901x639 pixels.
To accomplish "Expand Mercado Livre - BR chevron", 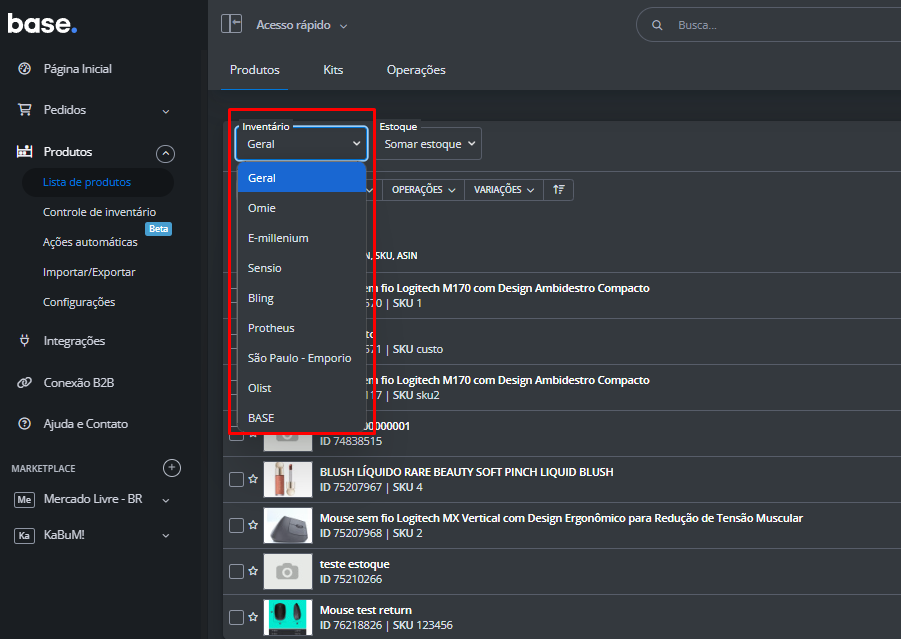I will click(x=165, y=501).
